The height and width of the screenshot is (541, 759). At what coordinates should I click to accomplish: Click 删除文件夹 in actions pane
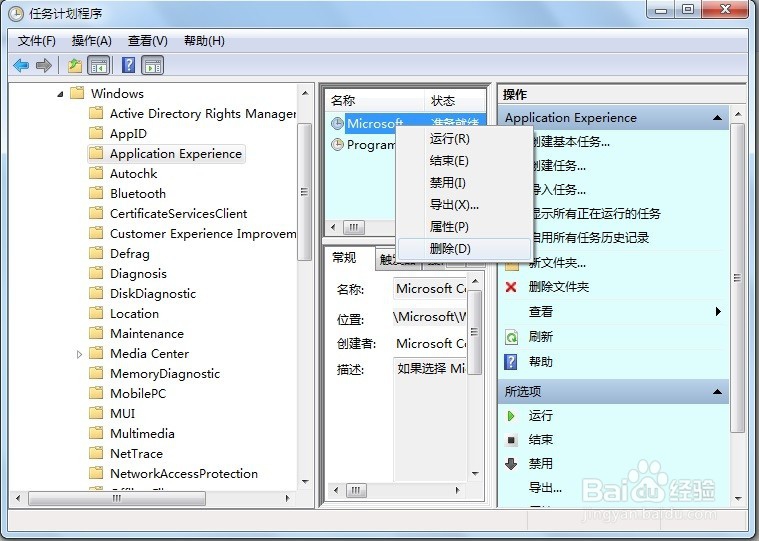[559, 287]
